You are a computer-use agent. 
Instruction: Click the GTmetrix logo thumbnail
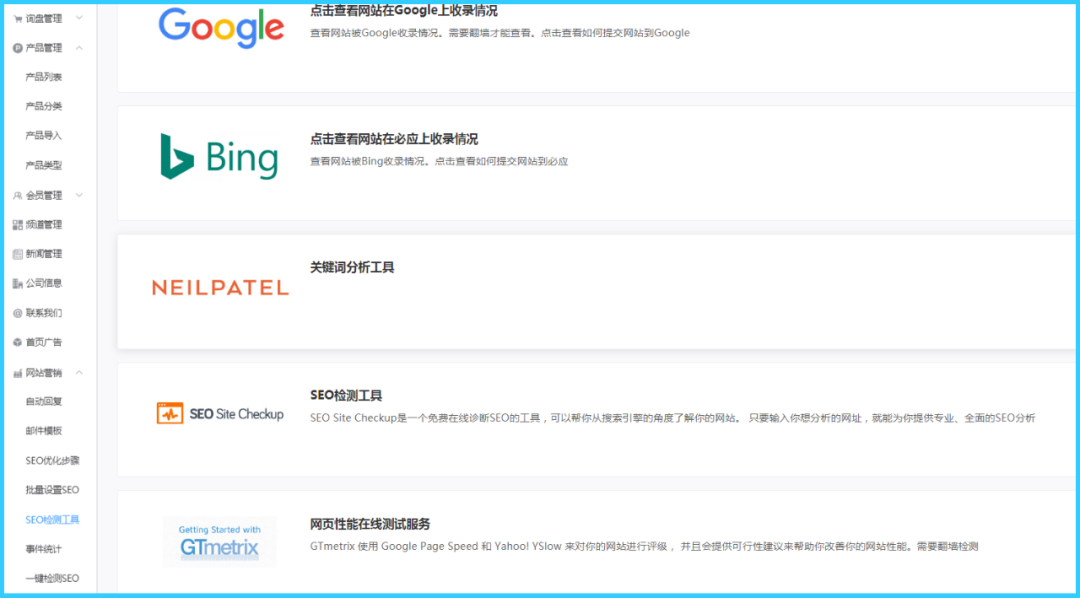pyautogui.click(x=220, y=542)
